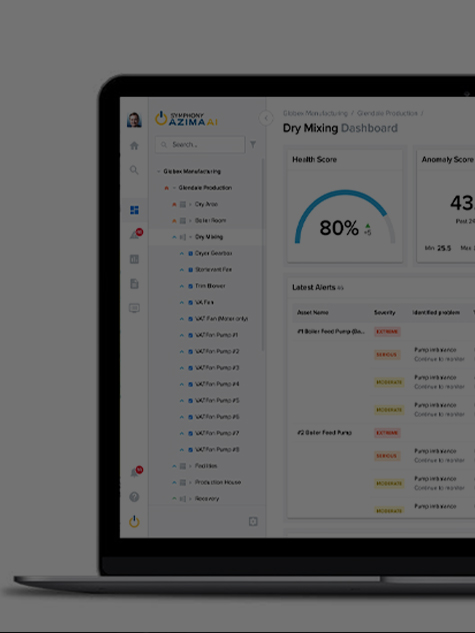Go to Home via sidebar house icon
The height and width of the screenshot is (633, 475).
[x=134, y=145]
